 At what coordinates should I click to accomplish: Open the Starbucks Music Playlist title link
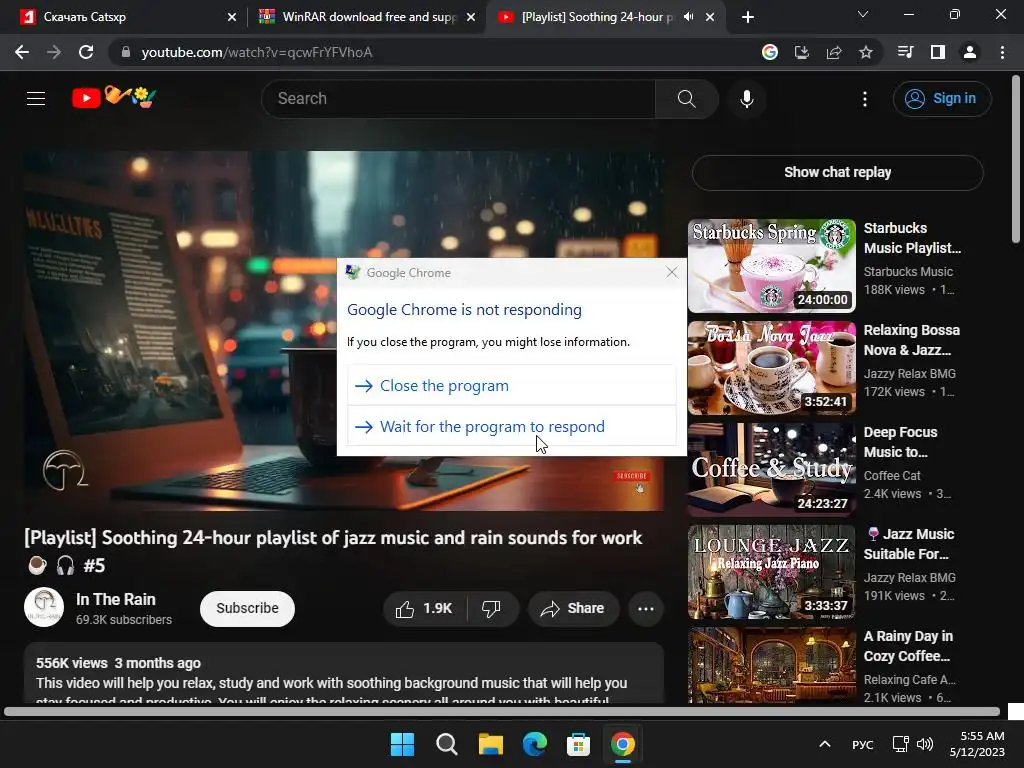912,238
